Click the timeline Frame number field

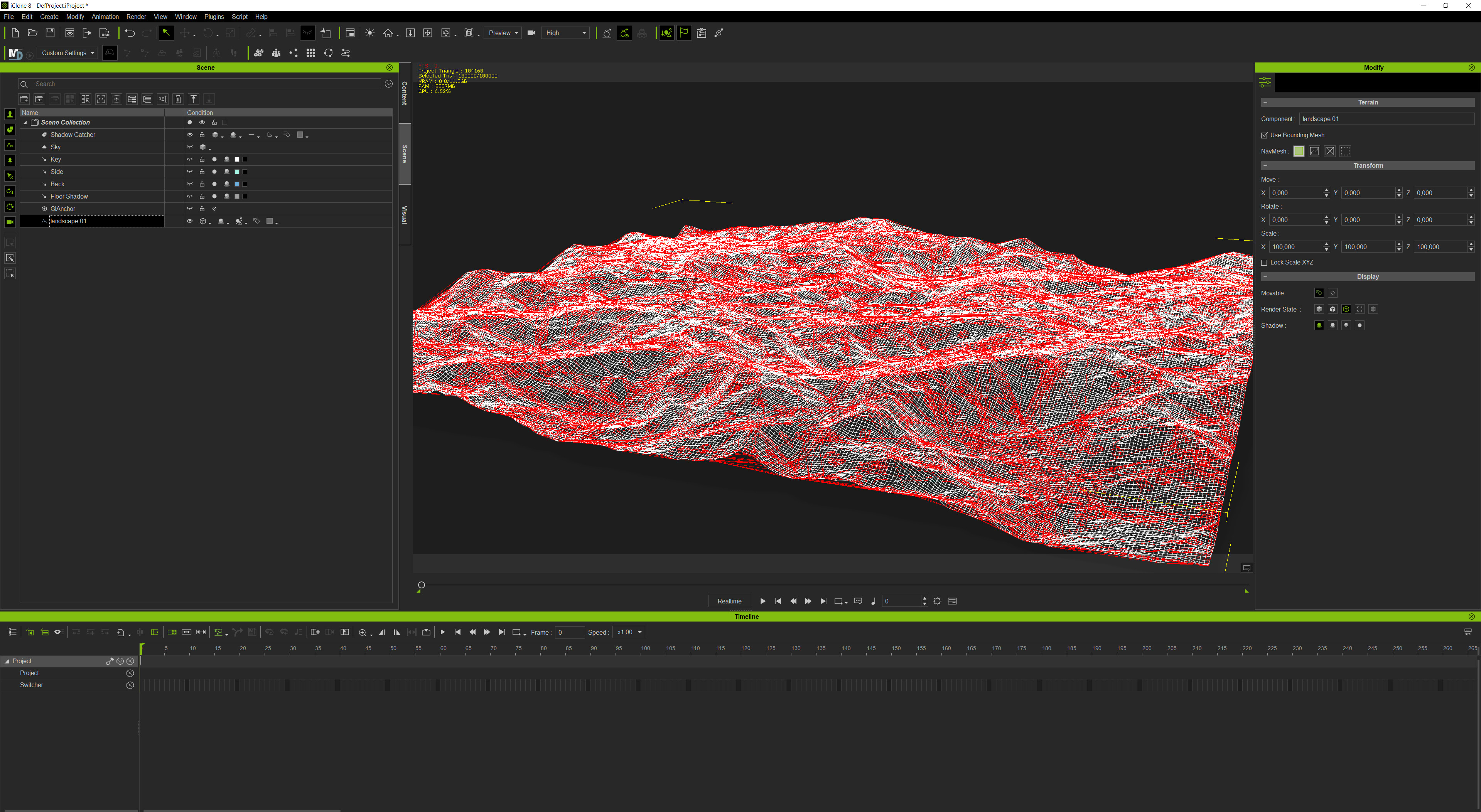tap(570, 632)
